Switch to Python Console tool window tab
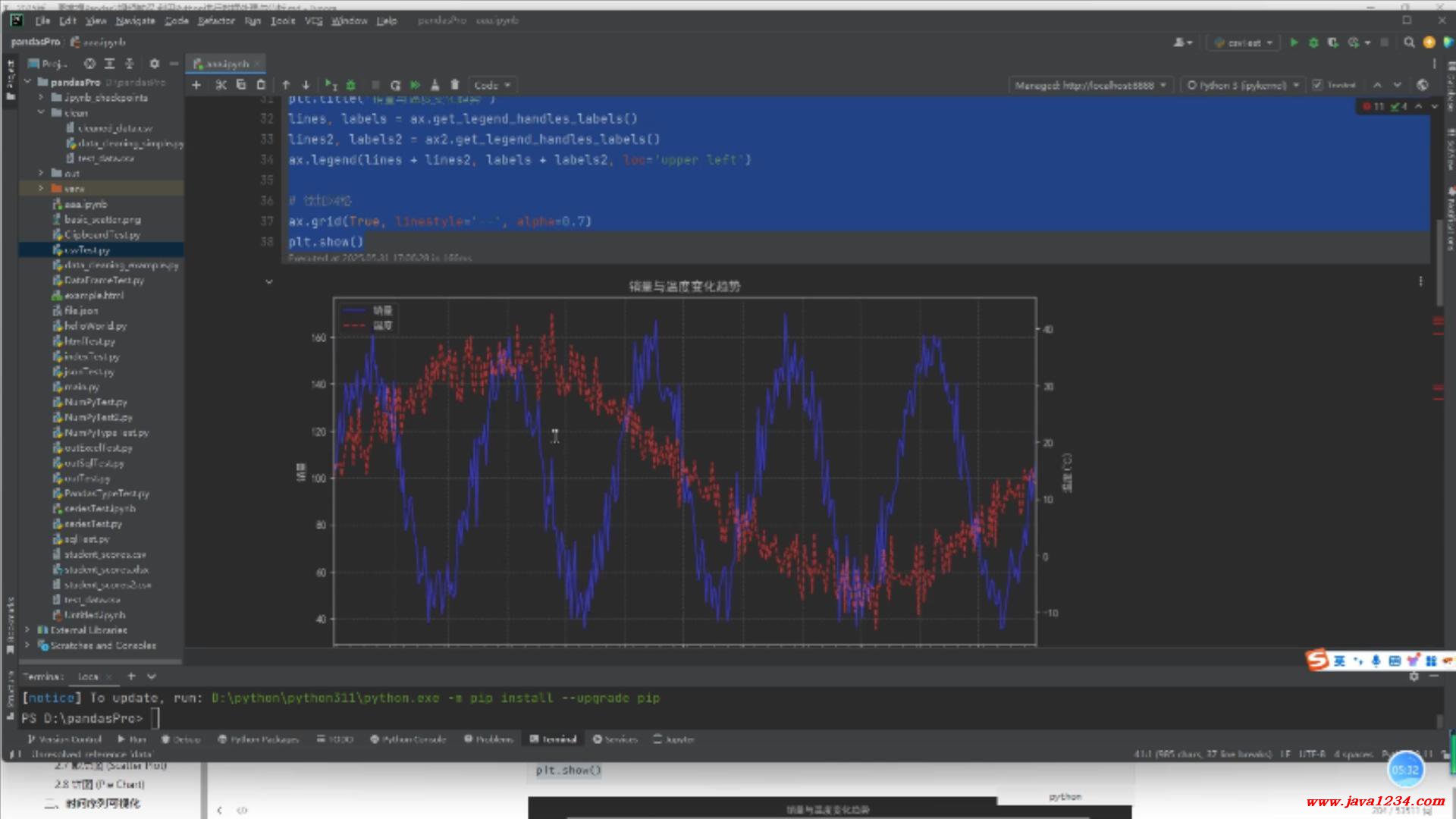 coord(408,739)
